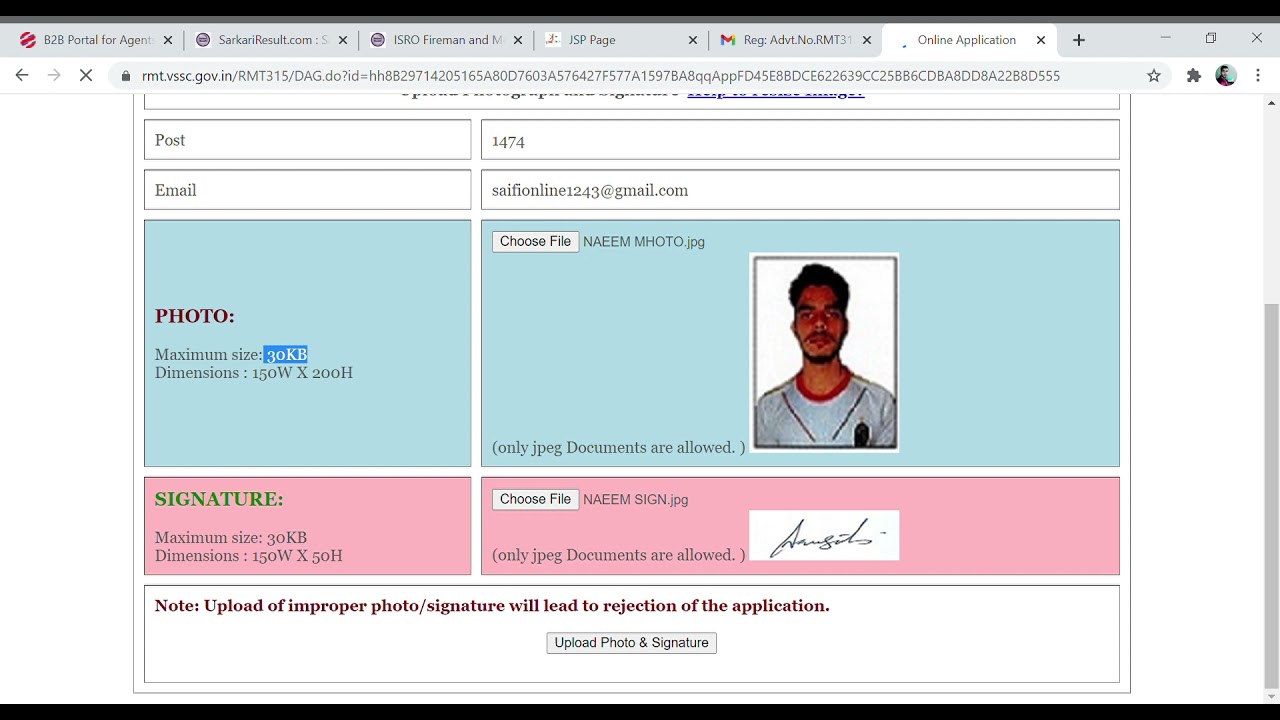Click Dimensions : 150W X 50H text
The height and width of the screenshot is (720, 1280).
(x=249, y=556)
